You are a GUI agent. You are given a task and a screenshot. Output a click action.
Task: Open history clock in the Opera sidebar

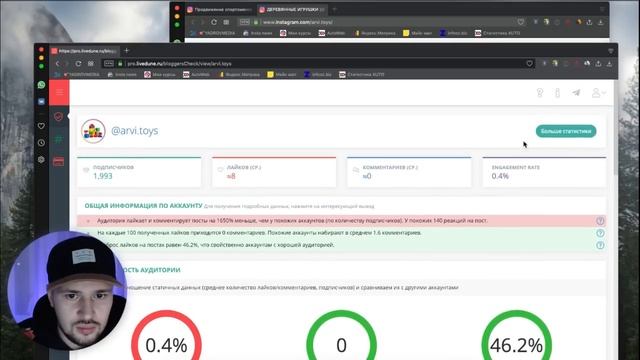coord(41,143)
